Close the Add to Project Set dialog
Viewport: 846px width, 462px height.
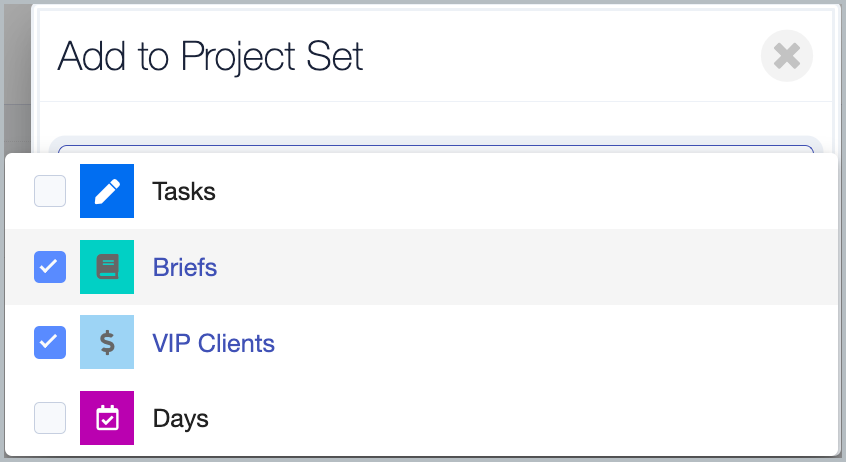click(787, 56)
